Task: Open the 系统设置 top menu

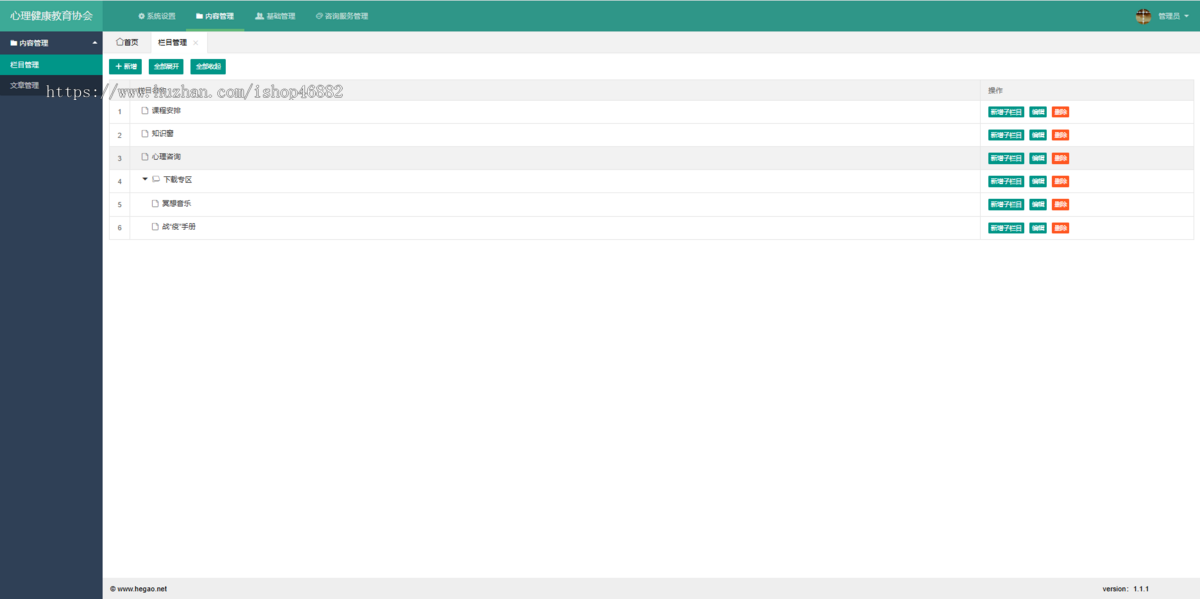Action: (156, 16)
